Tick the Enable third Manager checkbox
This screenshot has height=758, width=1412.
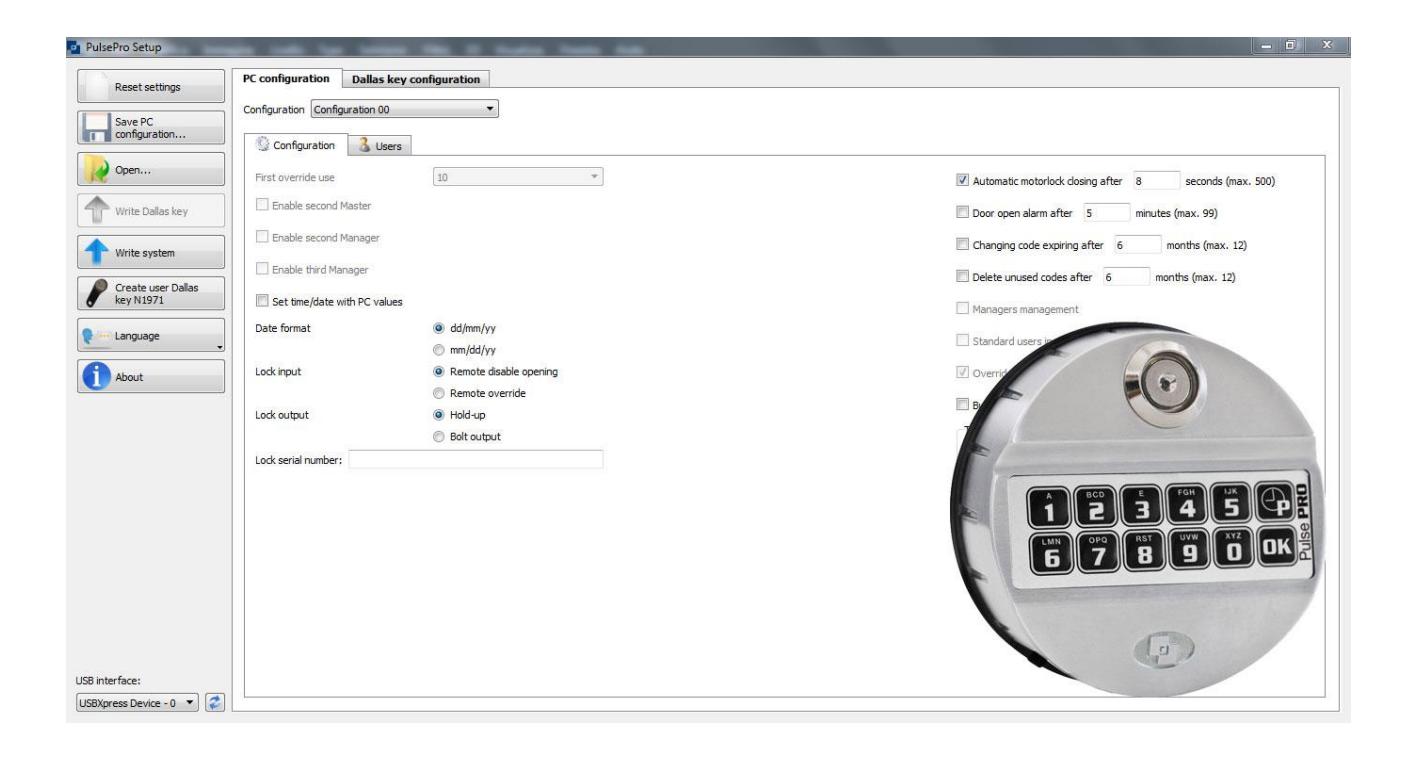[x=264, y=268]
